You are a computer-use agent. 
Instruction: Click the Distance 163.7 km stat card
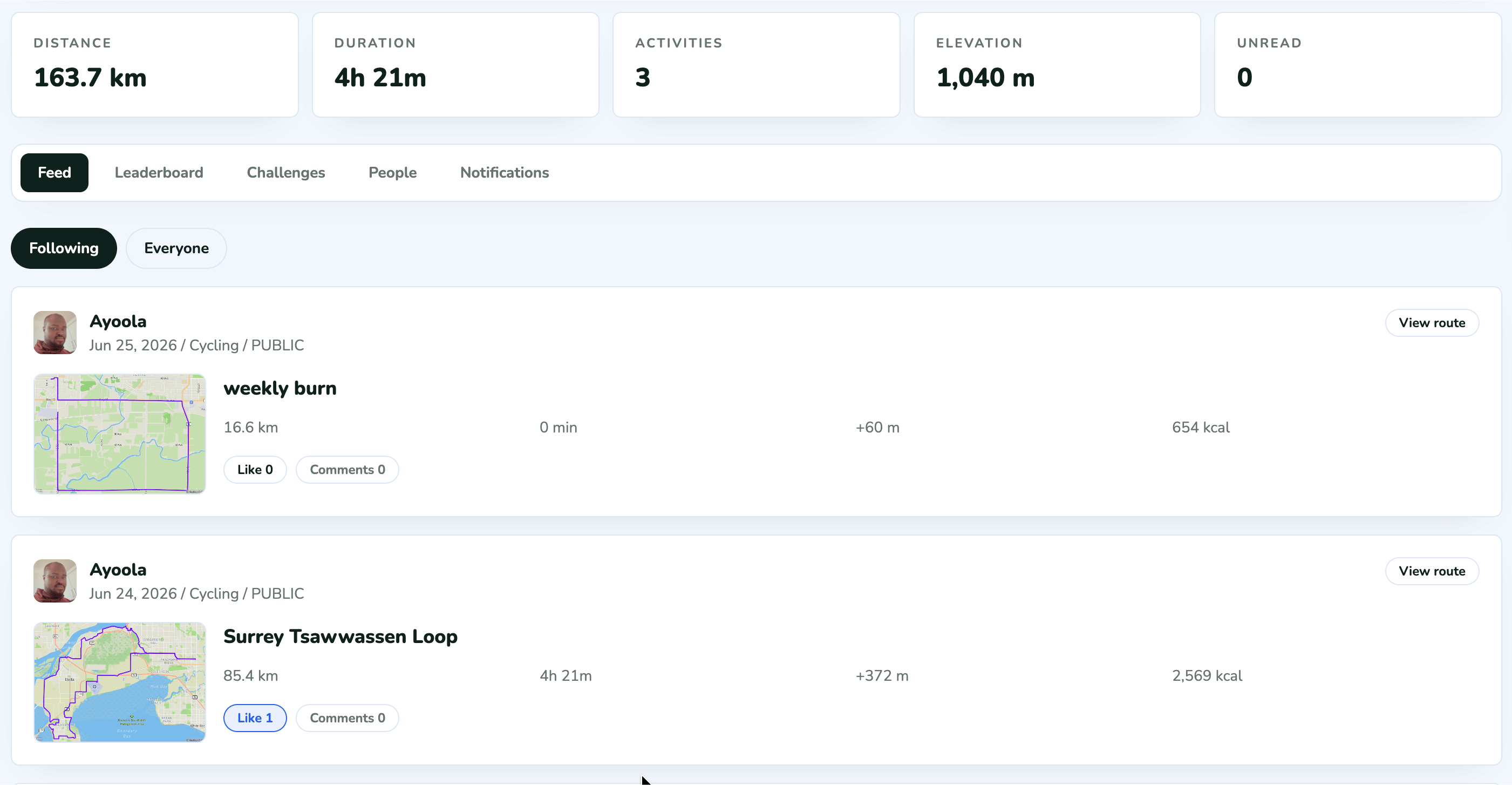155,65
